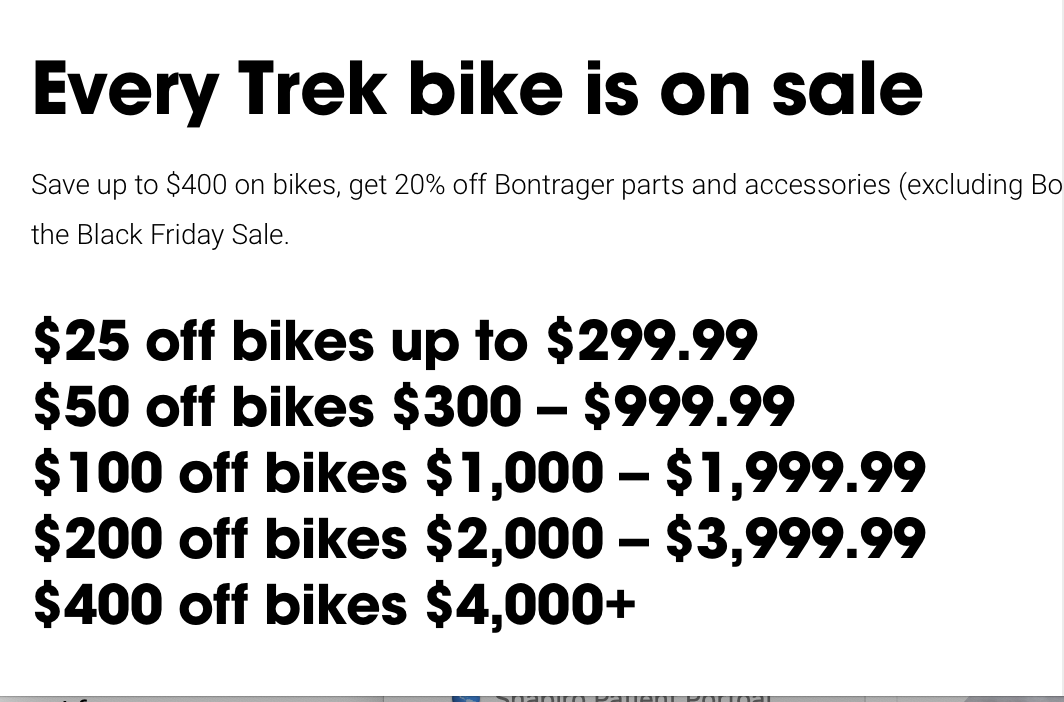Click the "$299.99" price in the first offer
Image resolution: width=1064 pixels, height=702 pixels.
coord(651,341)
